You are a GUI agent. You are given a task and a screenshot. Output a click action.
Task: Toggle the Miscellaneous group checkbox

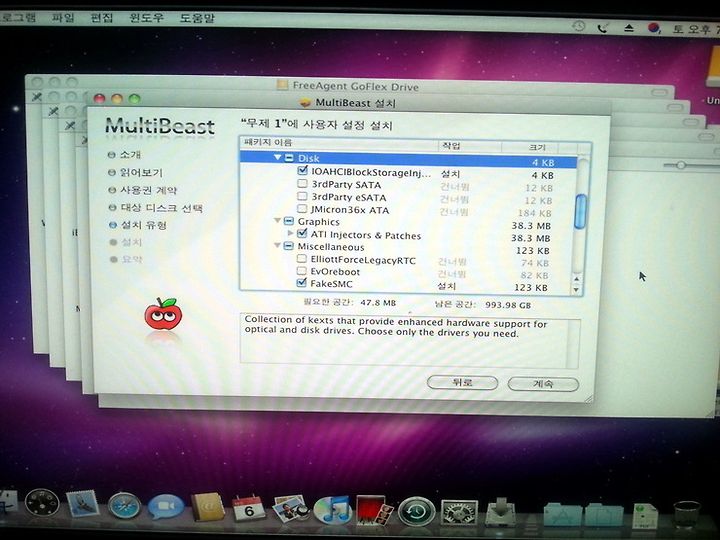pos(288,247)
